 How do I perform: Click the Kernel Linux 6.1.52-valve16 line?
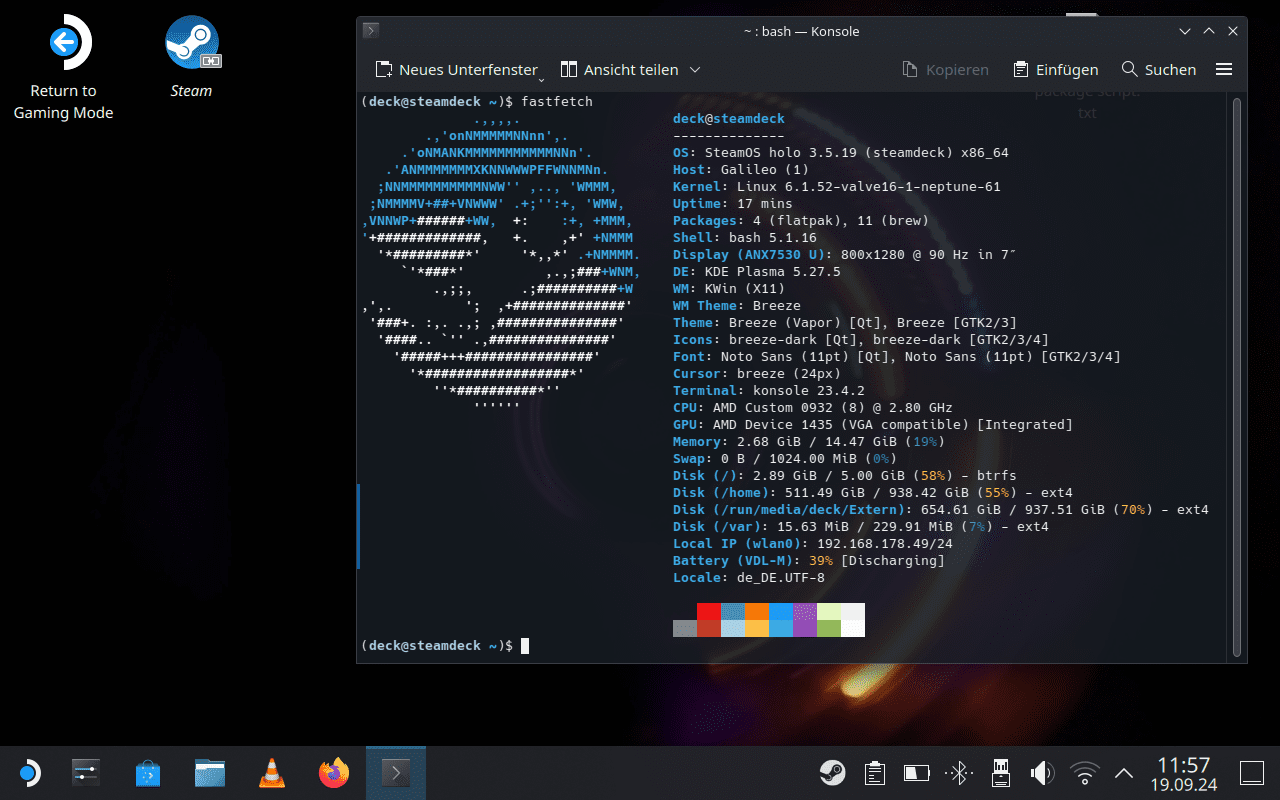[837, 187]
